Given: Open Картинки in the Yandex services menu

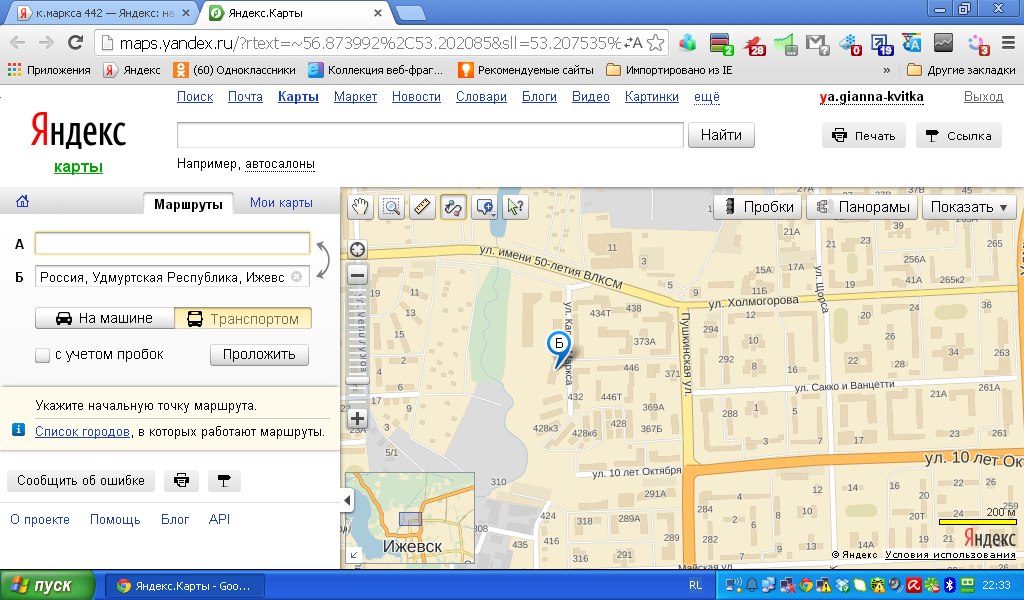Looking at the screenshot, I should (x=652, y=97).
